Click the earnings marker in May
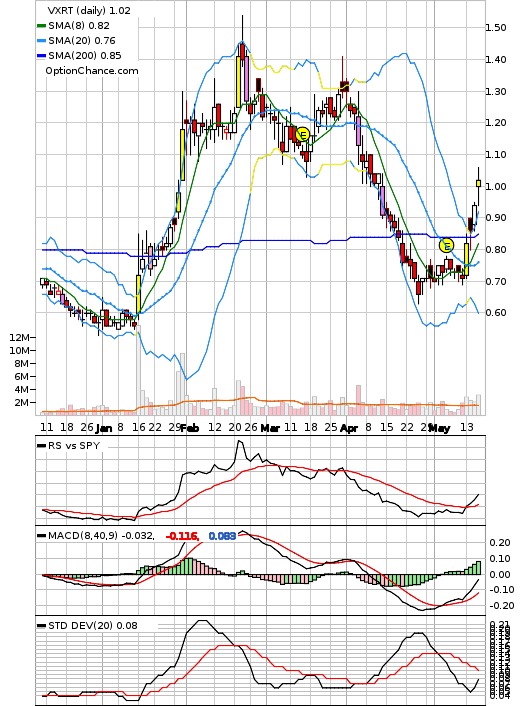Image resolution: width=526 pixels, height=706 pixels. coord(446,245)
